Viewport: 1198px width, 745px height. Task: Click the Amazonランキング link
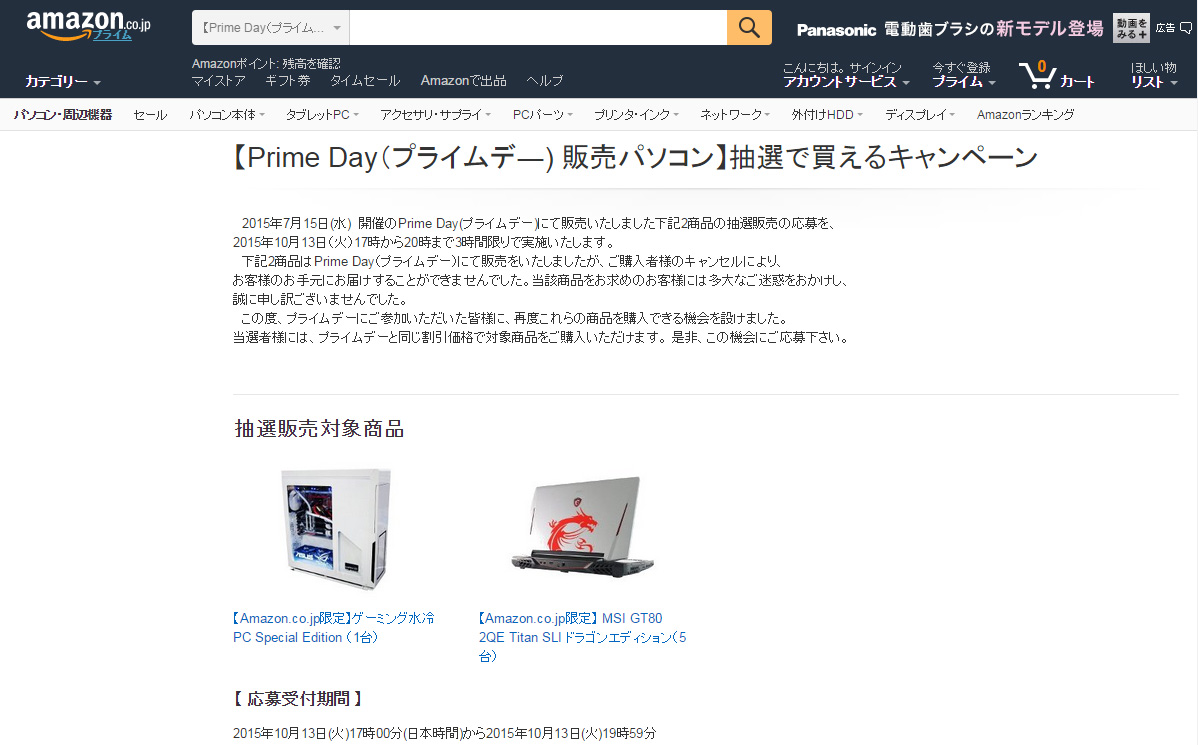[x=1025, y=115]
